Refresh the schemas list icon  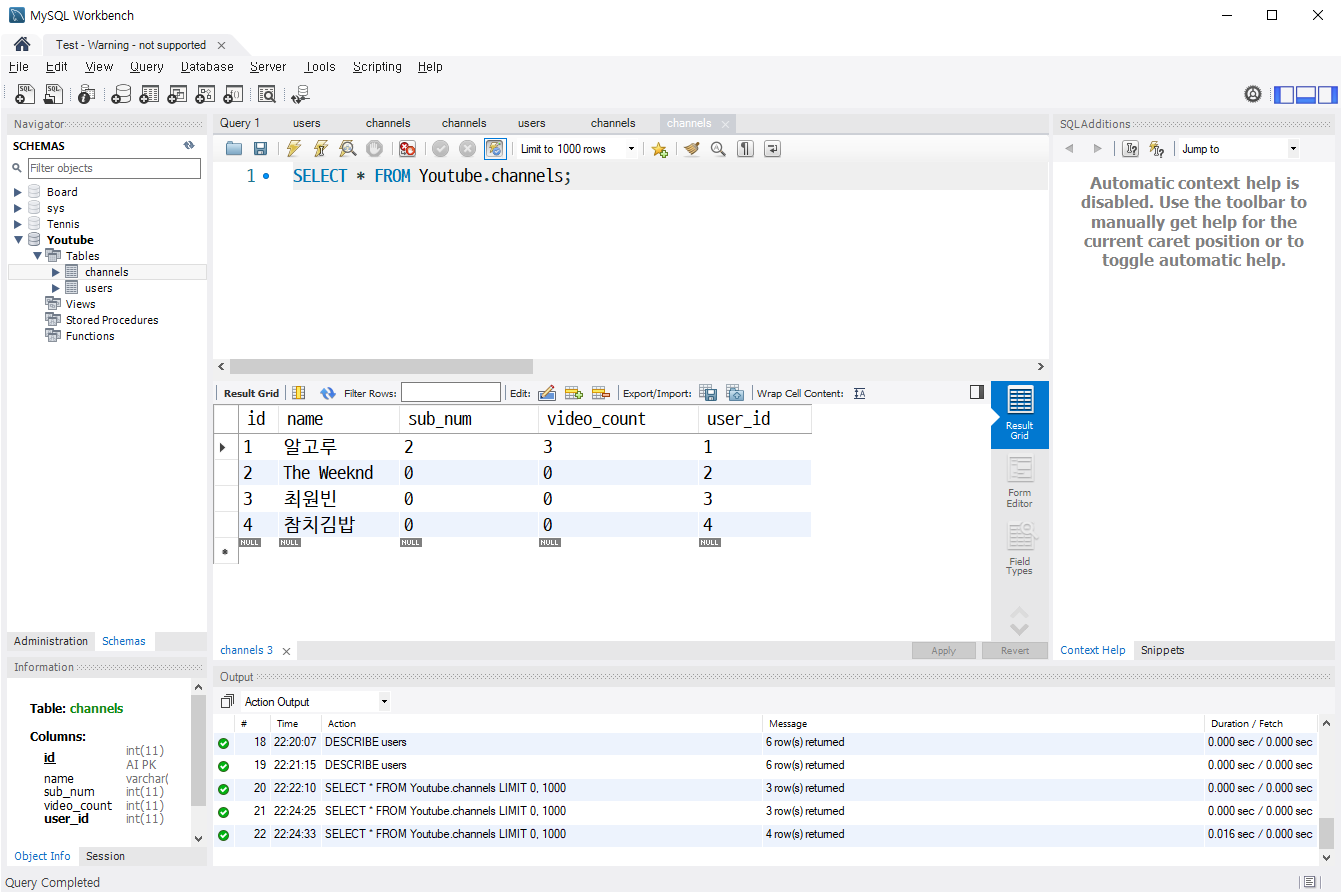click(189, 145)
